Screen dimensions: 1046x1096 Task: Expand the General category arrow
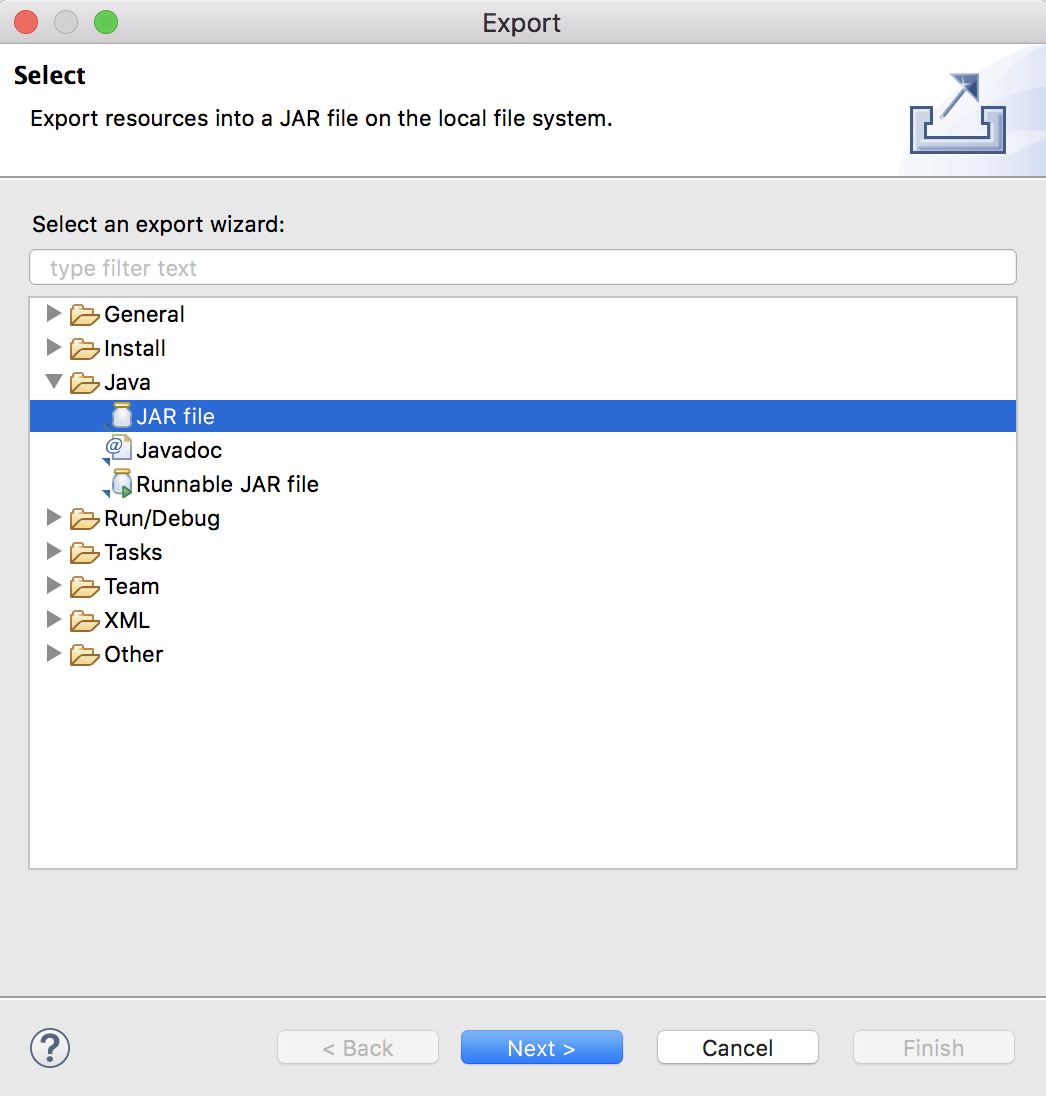point(54,314)
